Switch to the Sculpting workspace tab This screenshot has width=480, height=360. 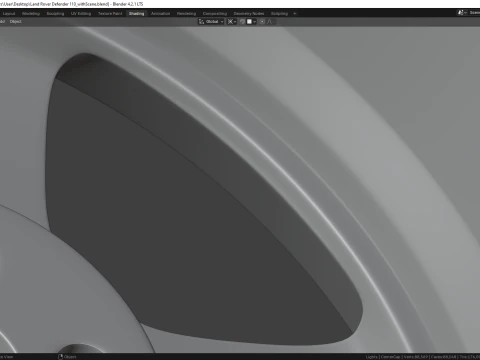point(55,14)
